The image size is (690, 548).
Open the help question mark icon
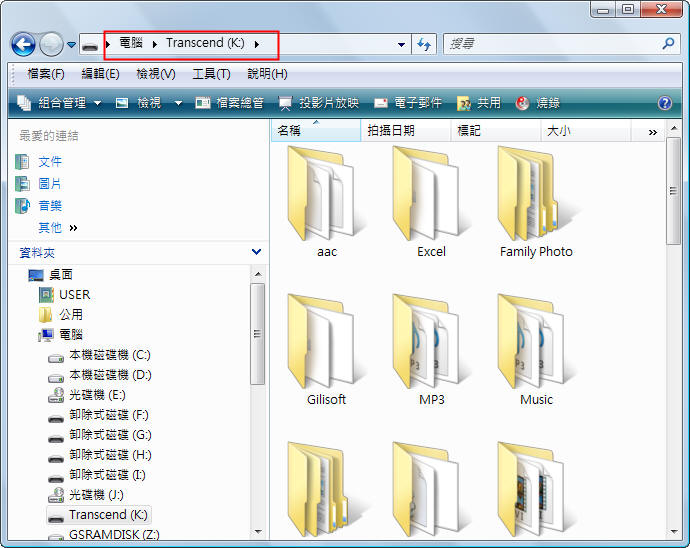coord(664,103)
